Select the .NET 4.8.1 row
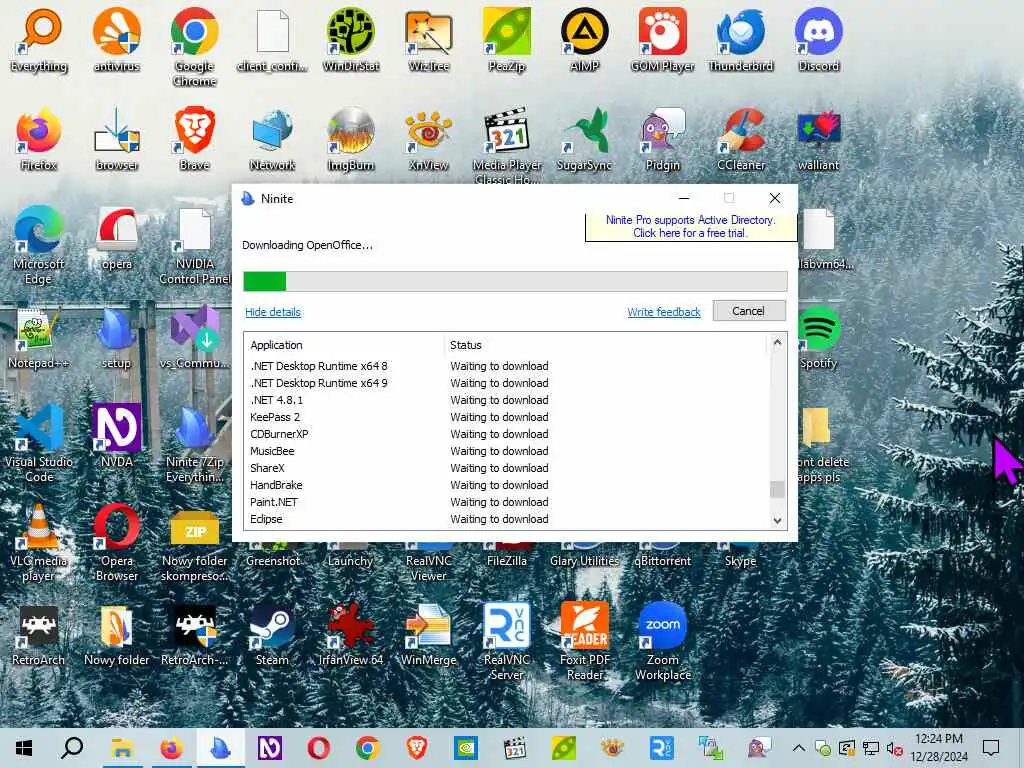 tap(506, 400)
